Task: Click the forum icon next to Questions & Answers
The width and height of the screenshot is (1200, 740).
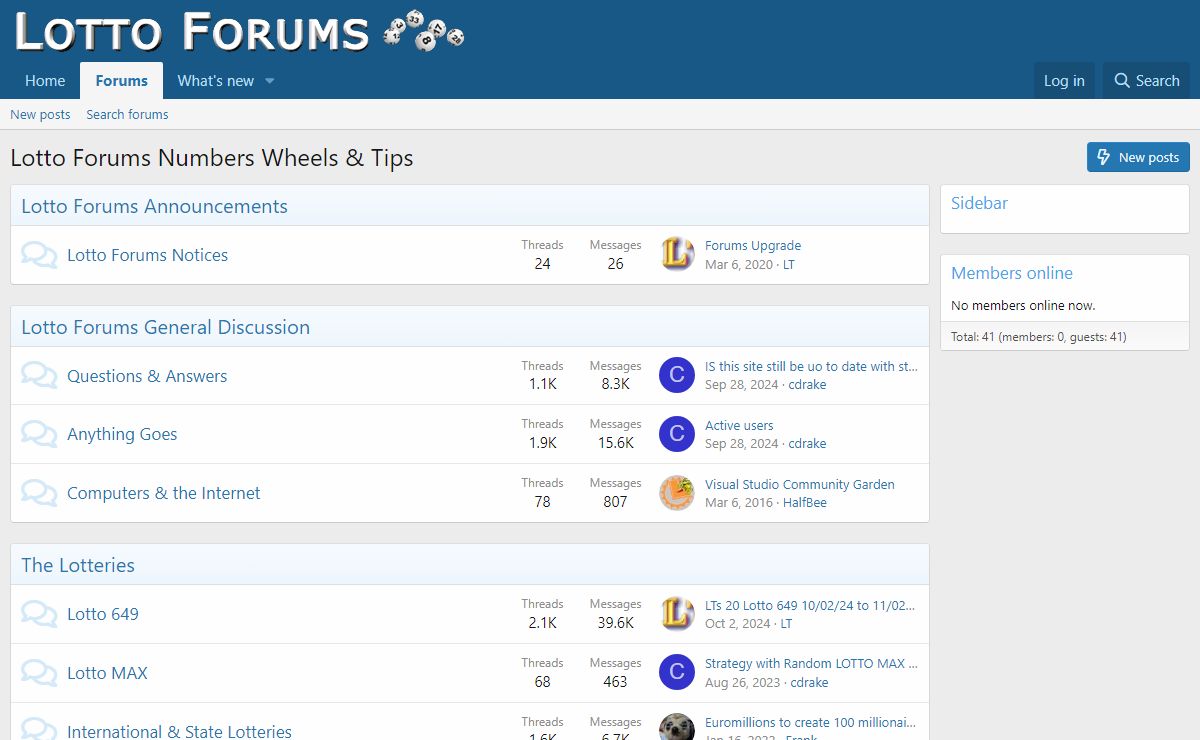Action: [x=39, y=376]
